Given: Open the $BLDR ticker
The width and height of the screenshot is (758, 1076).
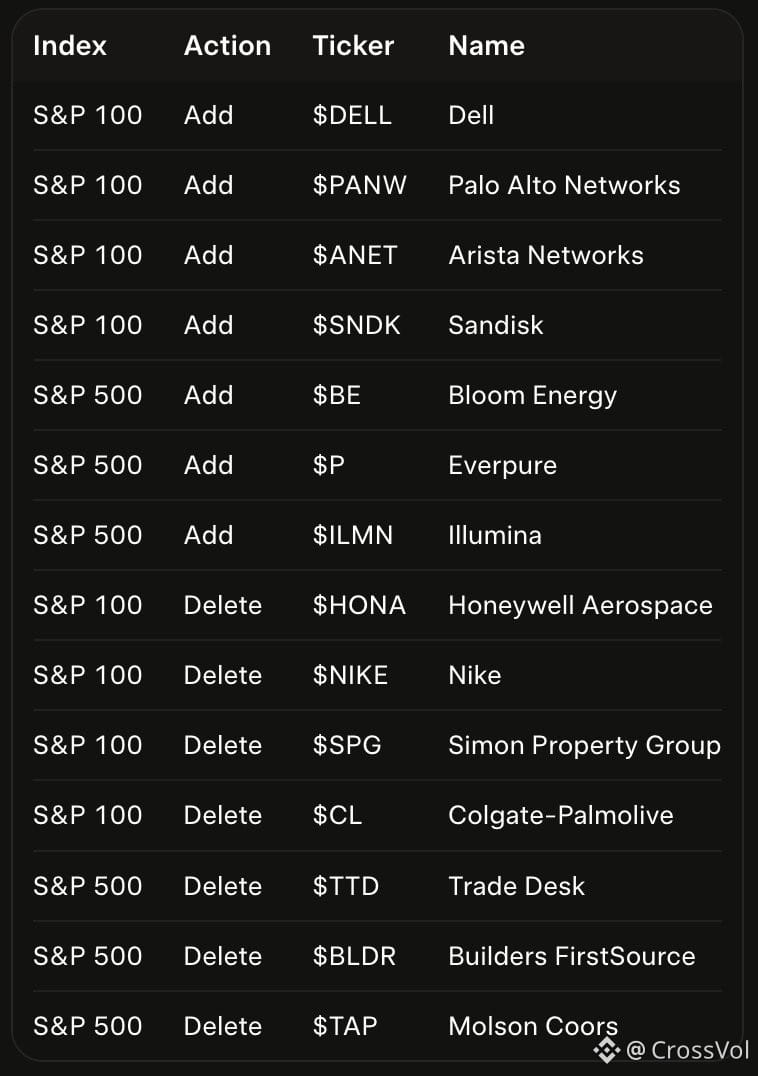Looking at the screenshot, I should pyautogui.click(x=354, y=956).
